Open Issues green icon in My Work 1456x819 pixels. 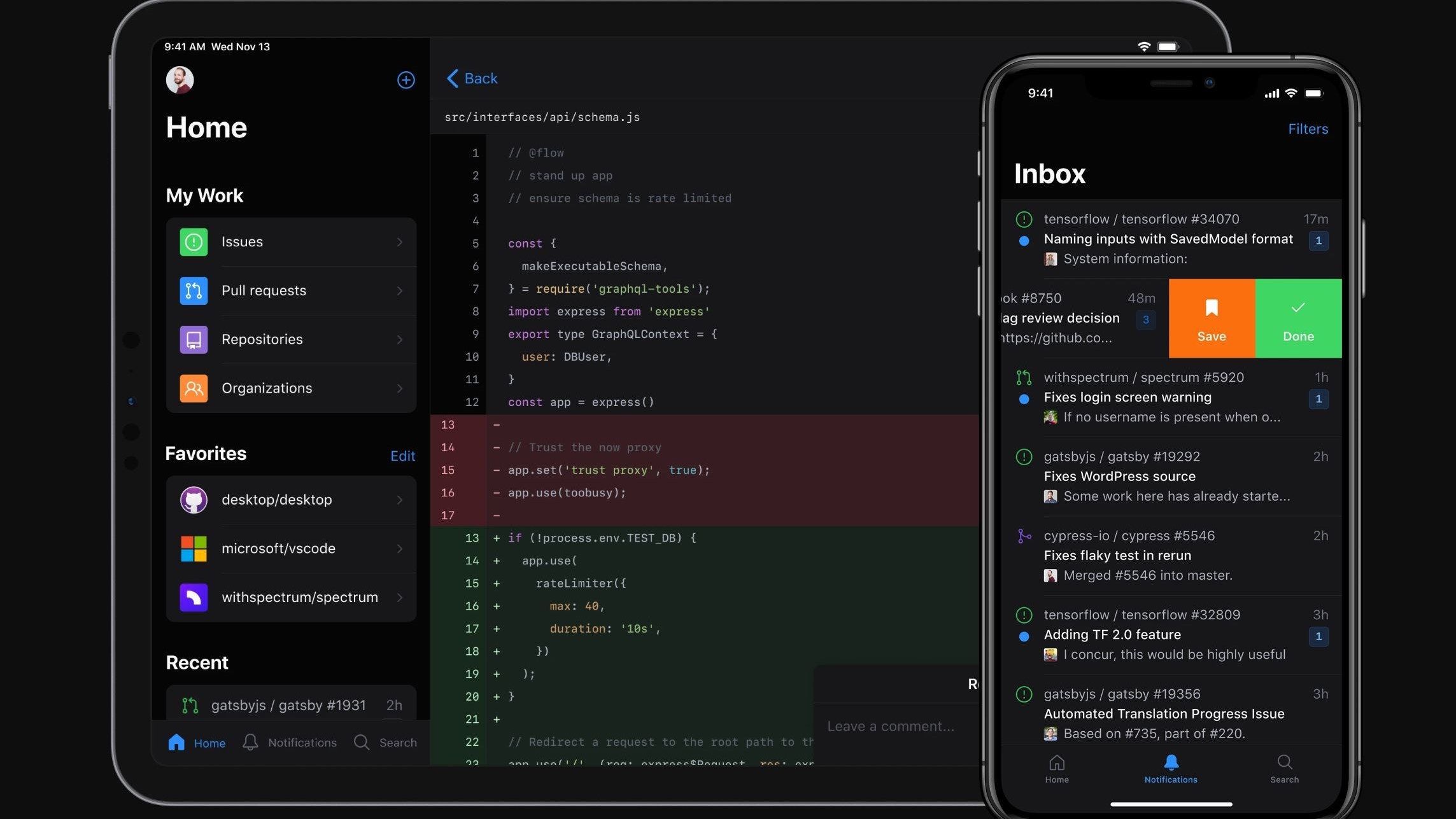[x=194, y=242]
